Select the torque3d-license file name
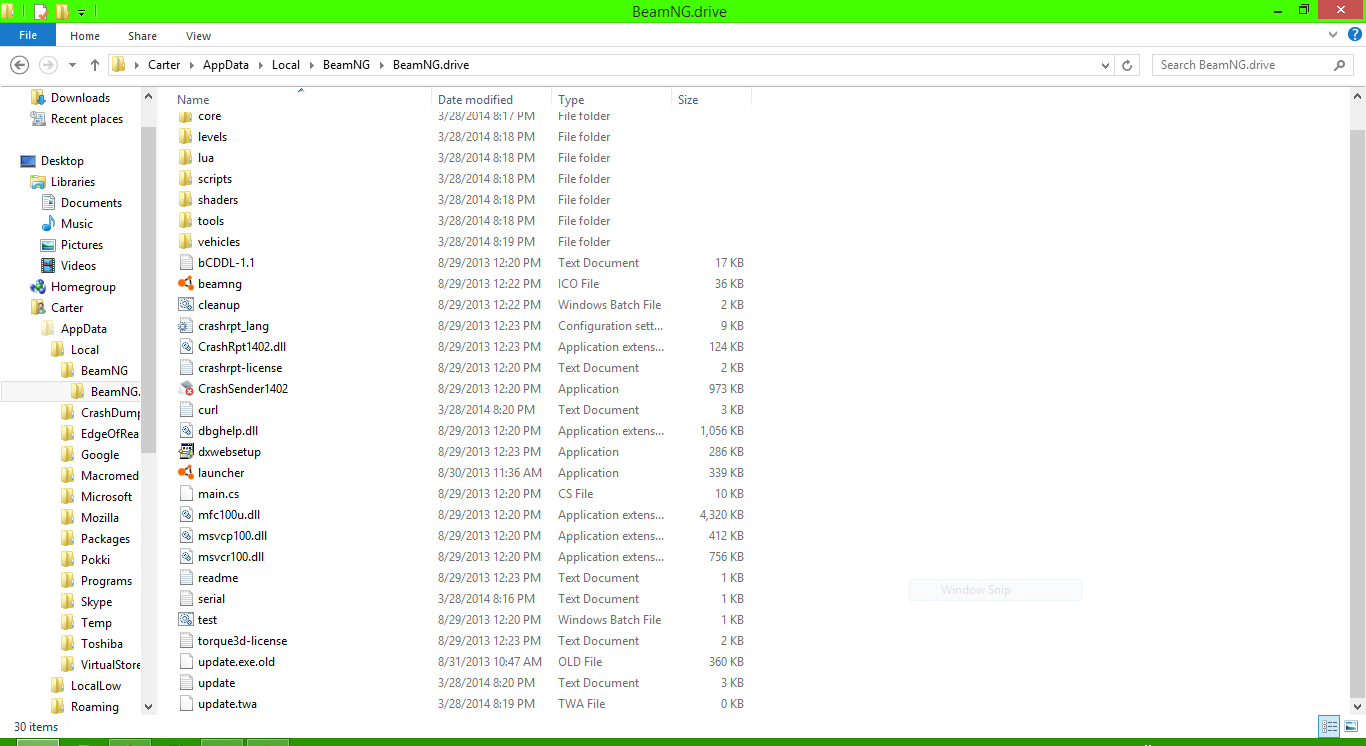 242,641
